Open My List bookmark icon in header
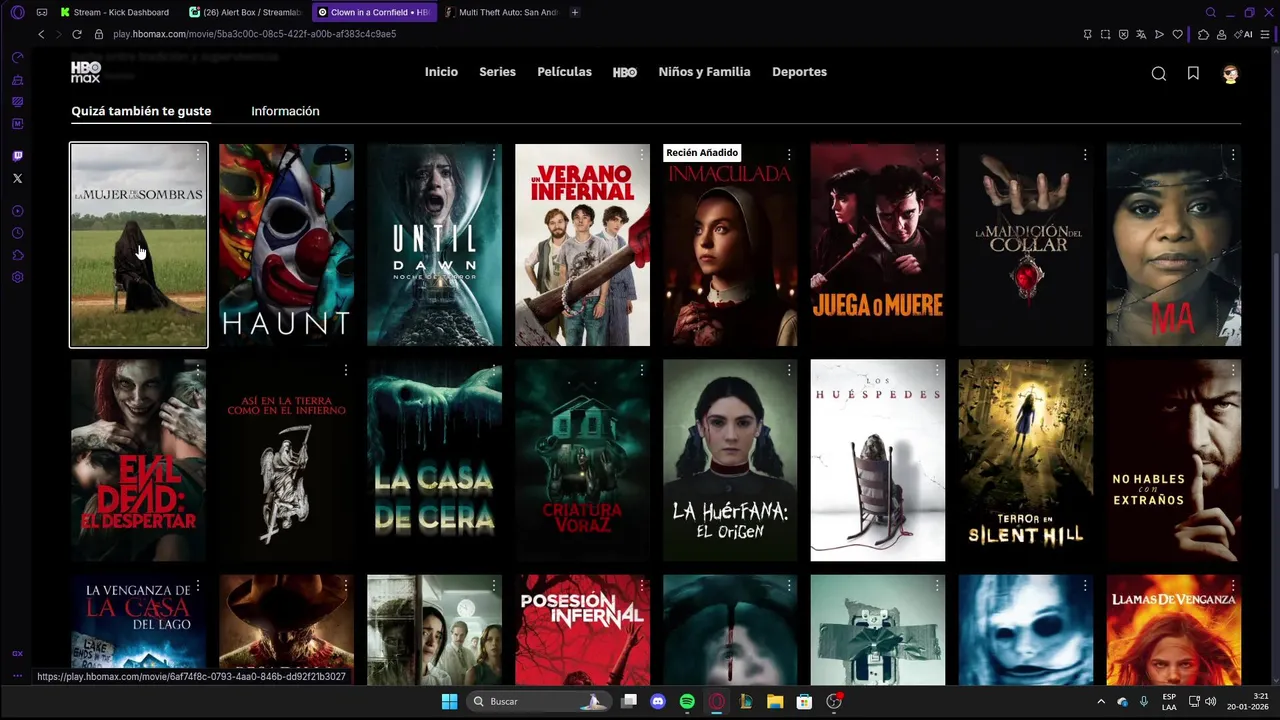 (x=1193, y=73)
